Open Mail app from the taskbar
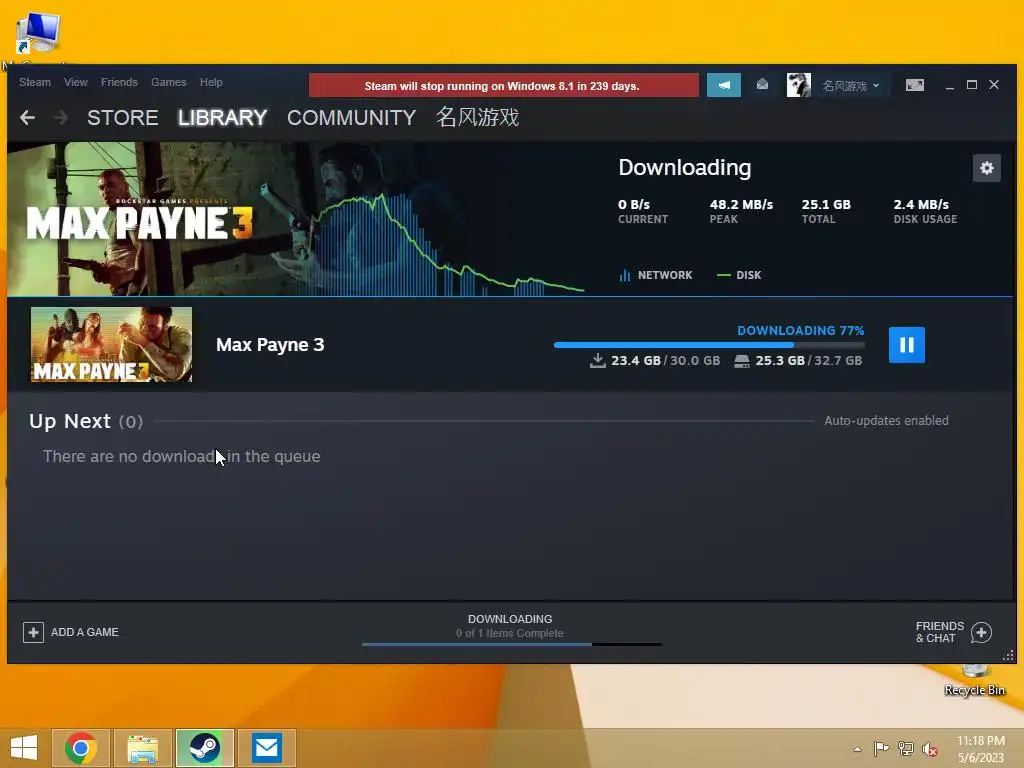 point(266,748)
